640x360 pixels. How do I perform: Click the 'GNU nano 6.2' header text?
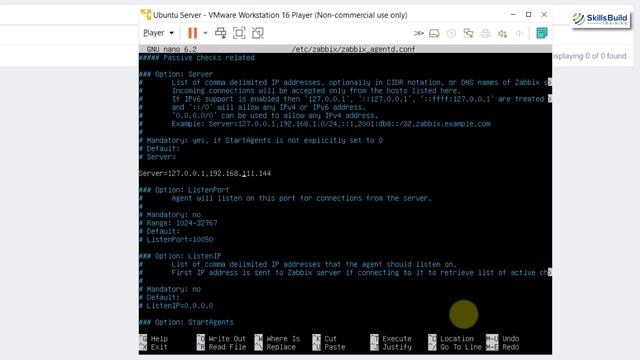171,49
